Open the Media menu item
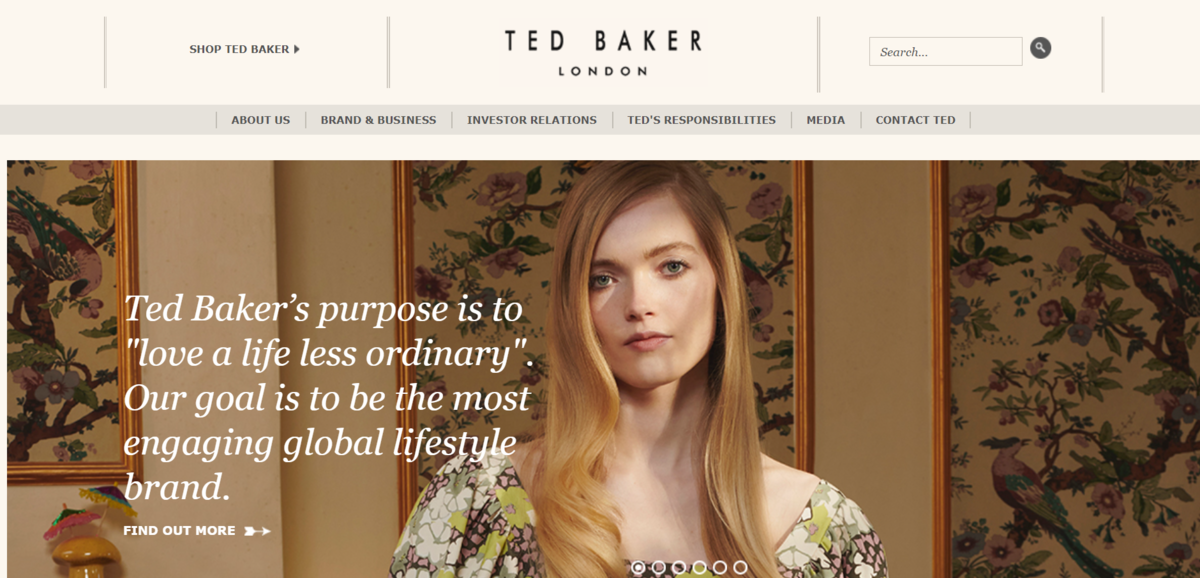1200x578 pixels. coord(826,120)
